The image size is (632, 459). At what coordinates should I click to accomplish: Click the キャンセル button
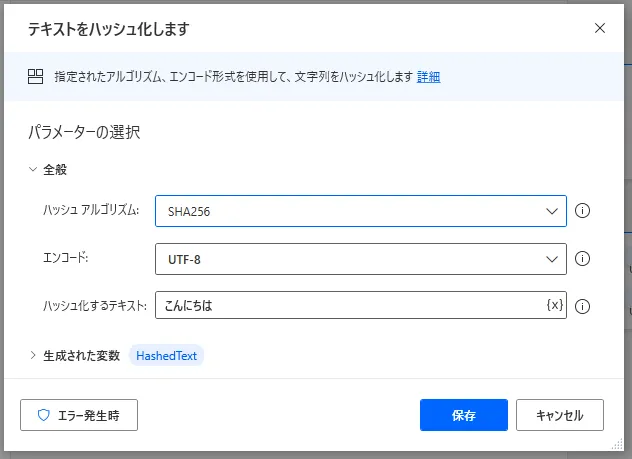[560, 415]
